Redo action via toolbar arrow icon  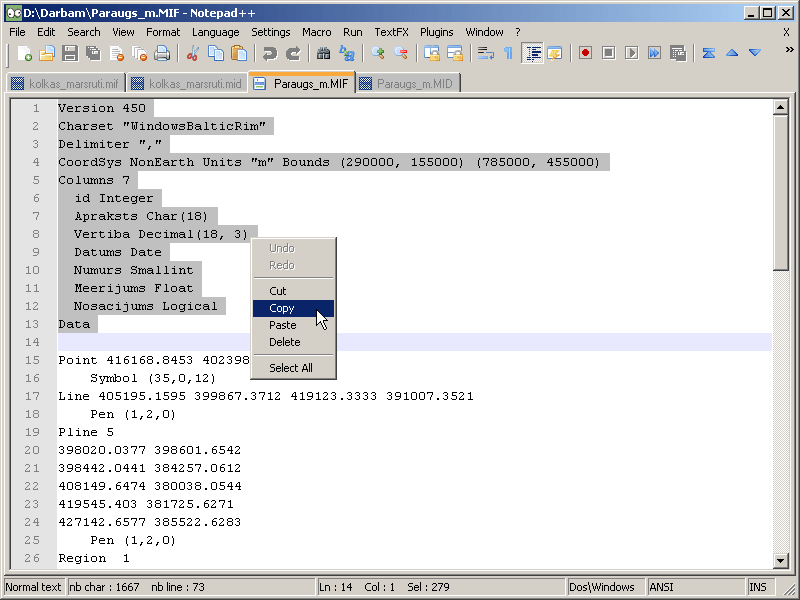293,53
